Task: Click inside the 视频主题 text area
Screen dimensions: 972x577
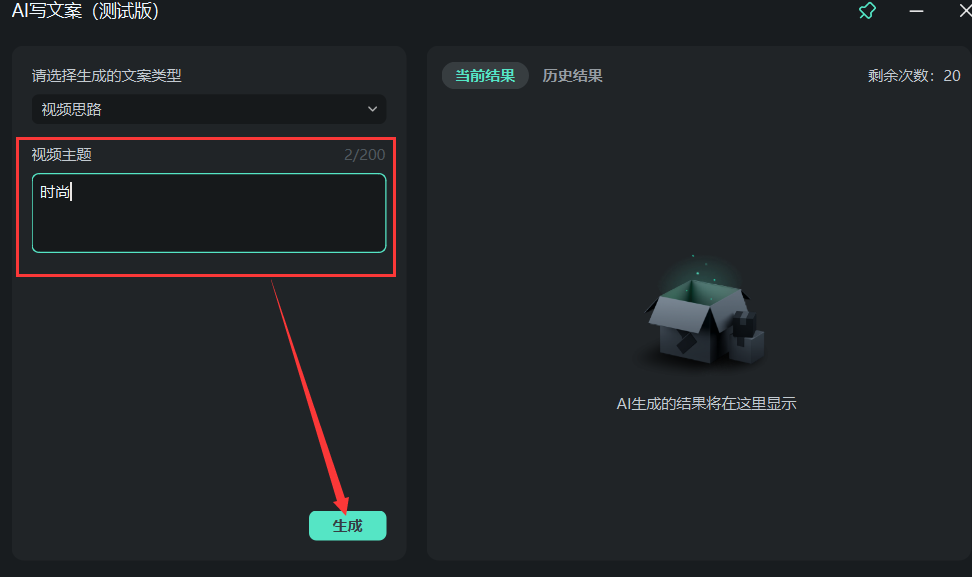Action: pyautogui.click(x=209, y=210)
